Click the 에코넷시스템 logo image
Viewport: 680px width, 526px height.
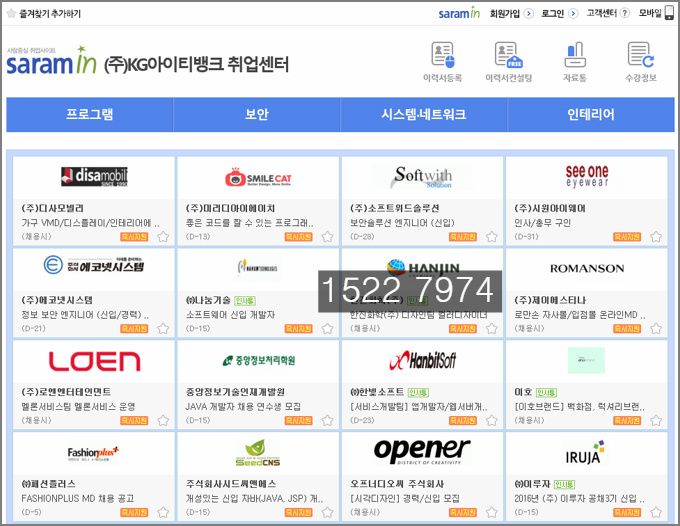click(x=94, y=265)
